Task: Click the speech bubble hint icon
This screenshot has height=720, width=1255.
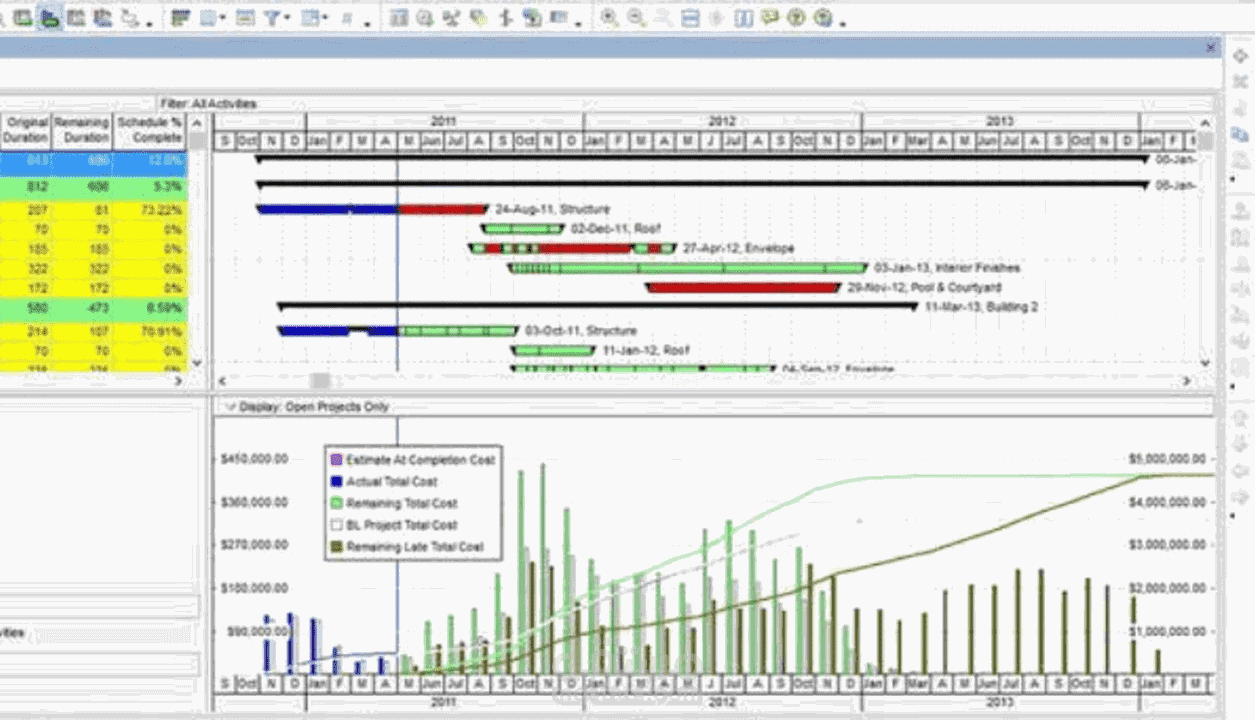Action: [769, 18]
